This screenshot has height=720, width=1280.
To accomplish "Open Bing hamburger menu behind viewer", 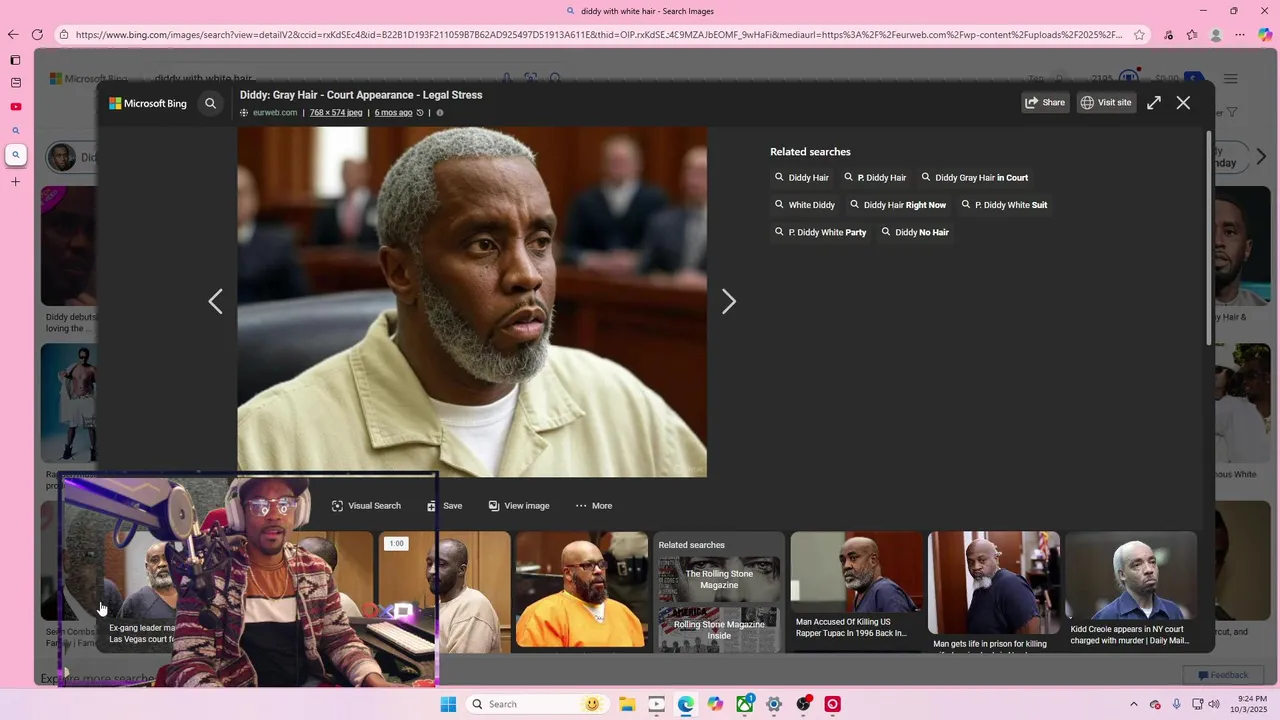I will click(1231, 79).
